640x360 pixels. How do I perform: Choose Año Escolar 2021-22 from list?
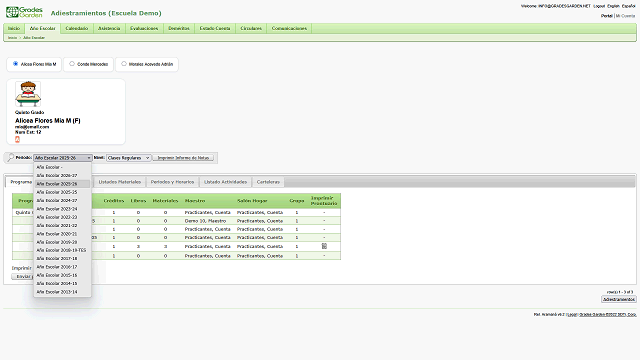click(x=62, y=225)
